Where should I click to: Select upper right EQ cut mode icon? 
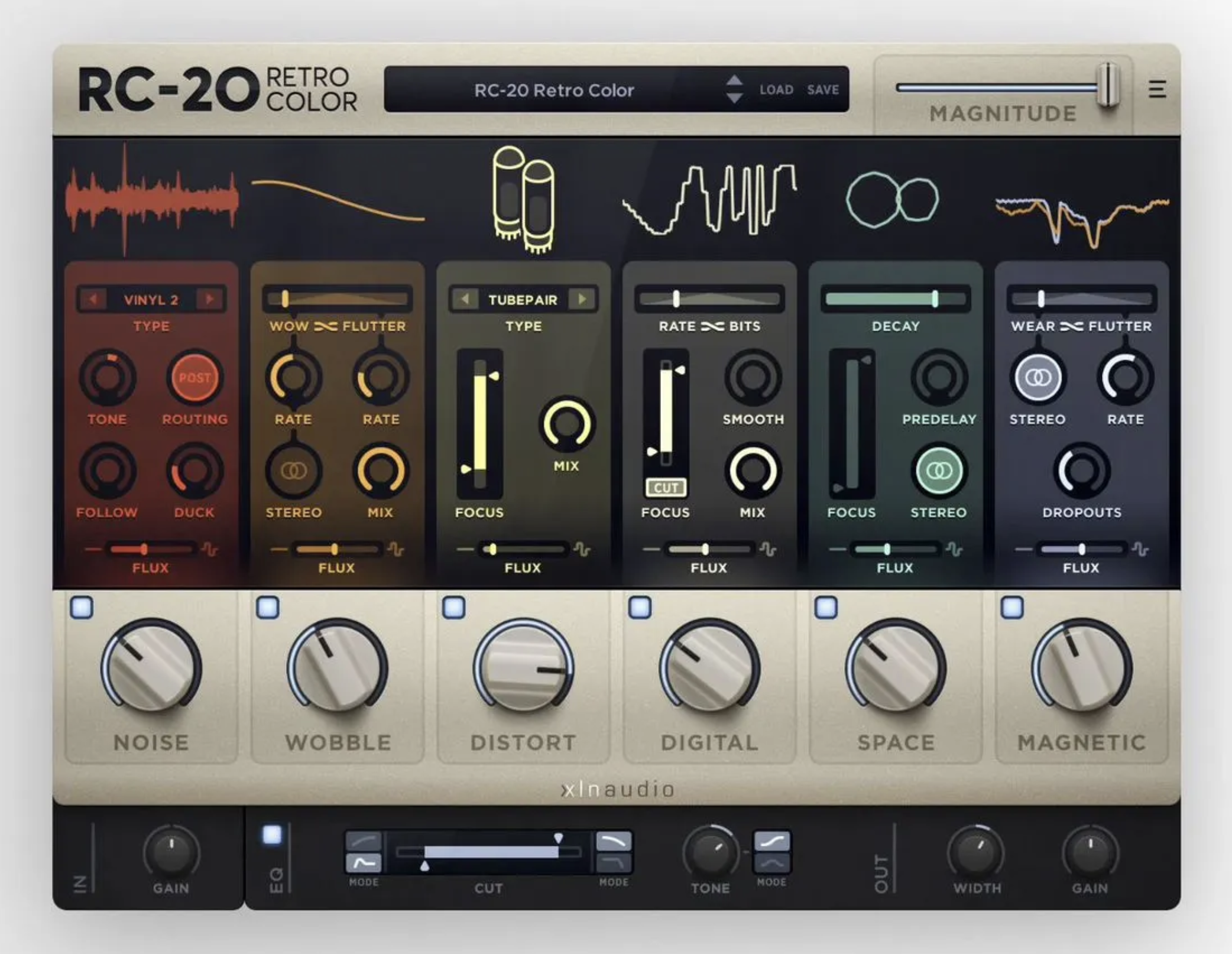[614, 841]
